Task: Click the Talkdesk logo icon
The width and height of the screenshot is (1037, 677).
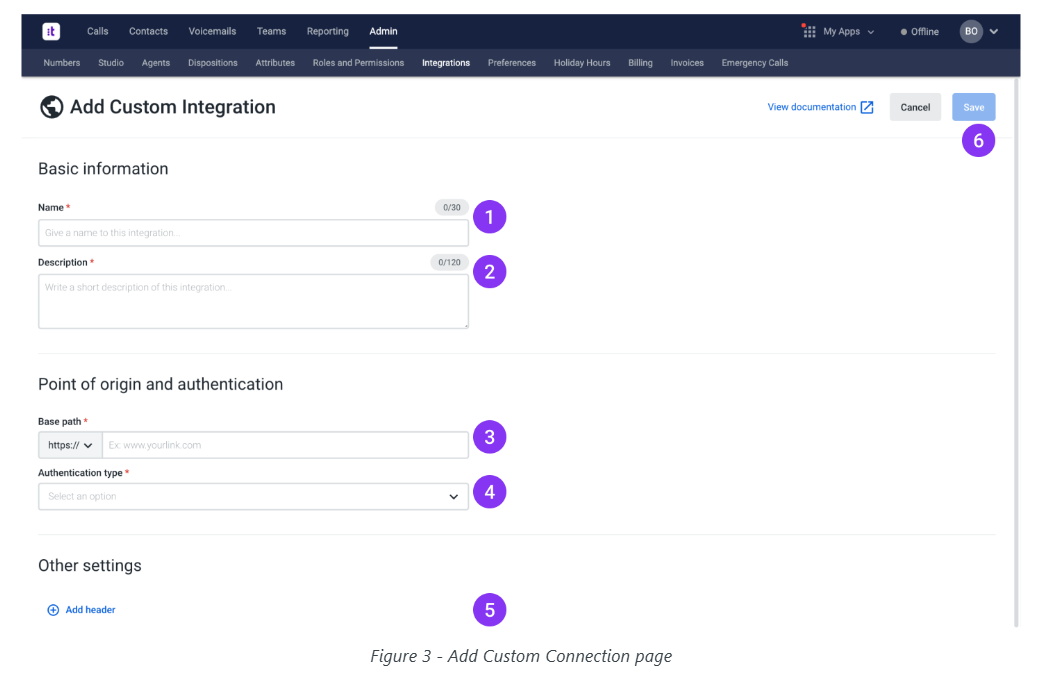Action: [x=51, y=31]
